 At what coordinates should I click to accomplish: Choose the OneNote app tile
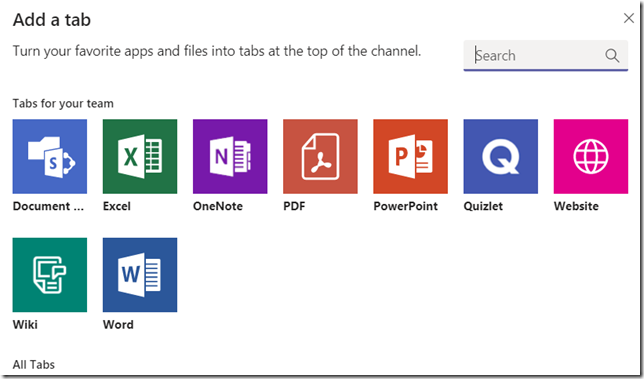point(230,156)
